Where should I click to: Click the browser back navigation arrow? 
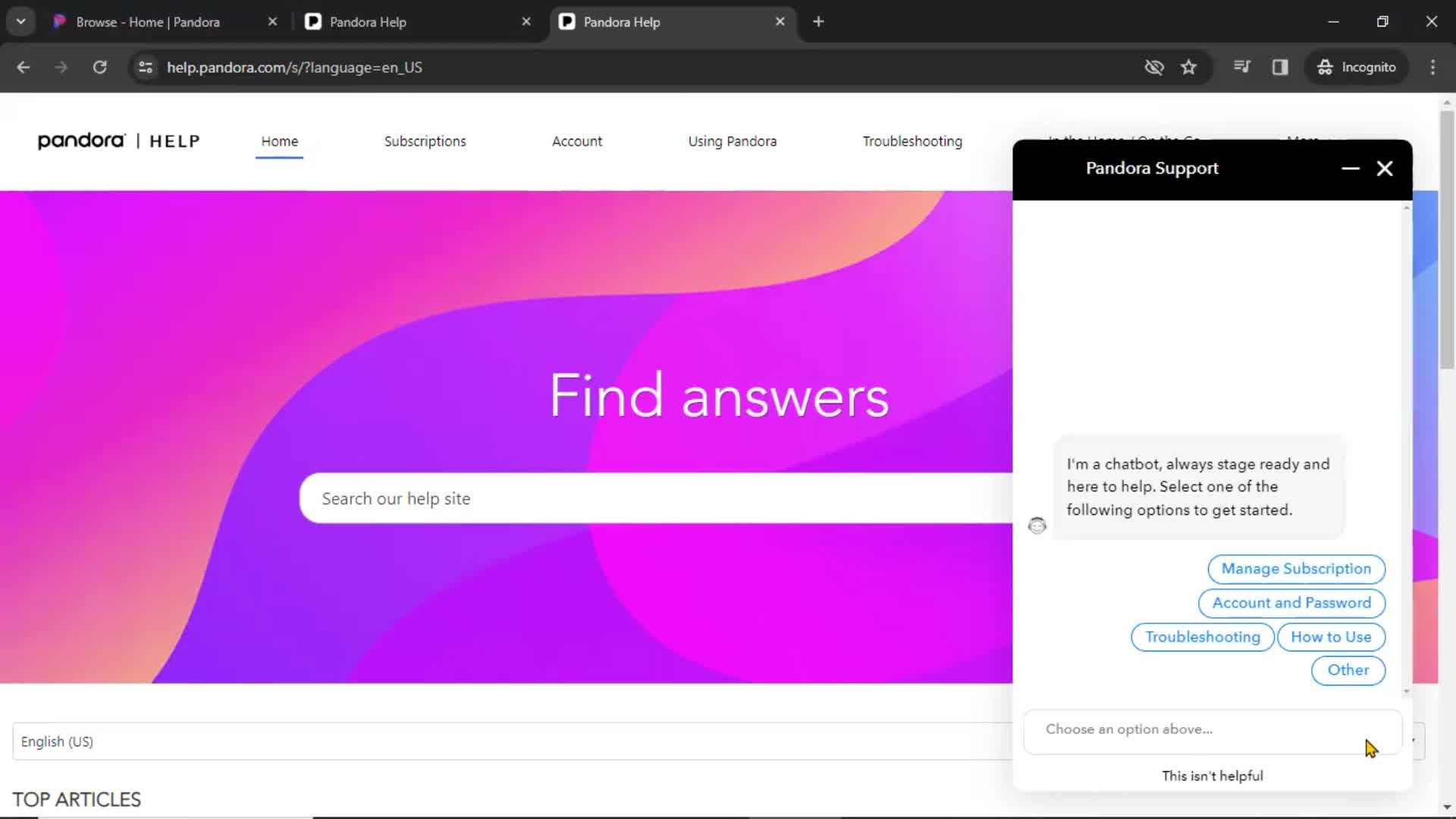[23, 67]
